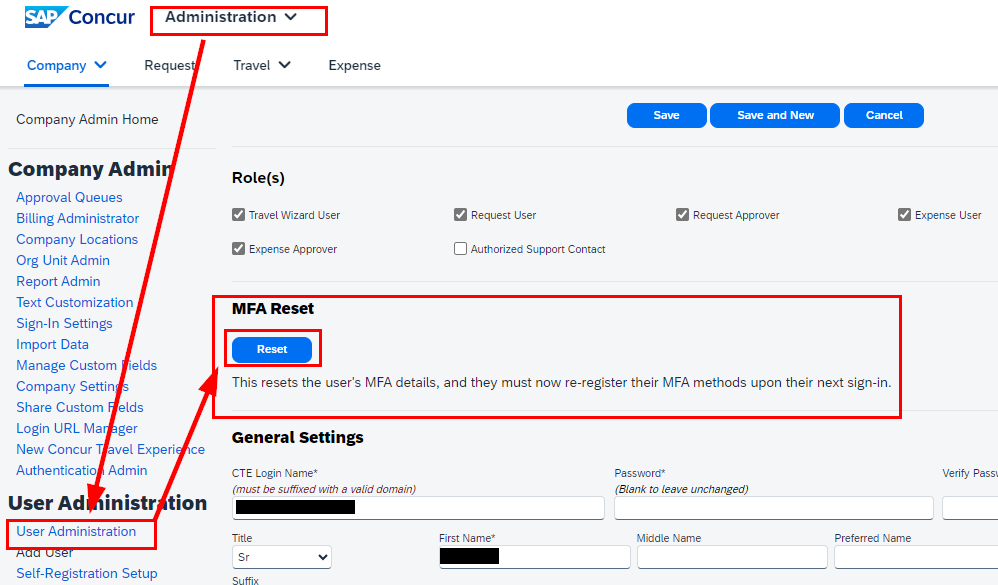998x585 pixels.
Task: Open Sign-In Settings
Action: pyautogui.click(x=64, y=323)
